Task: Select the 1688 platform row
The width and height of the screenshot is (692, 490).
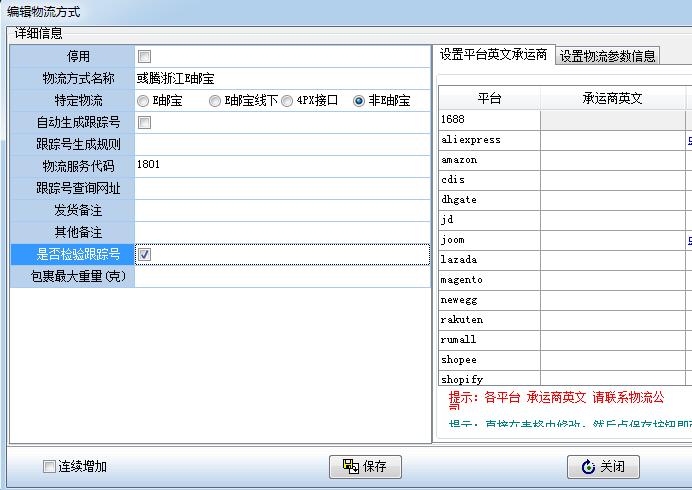Action: pyautogui.click(x=489, y=120)
